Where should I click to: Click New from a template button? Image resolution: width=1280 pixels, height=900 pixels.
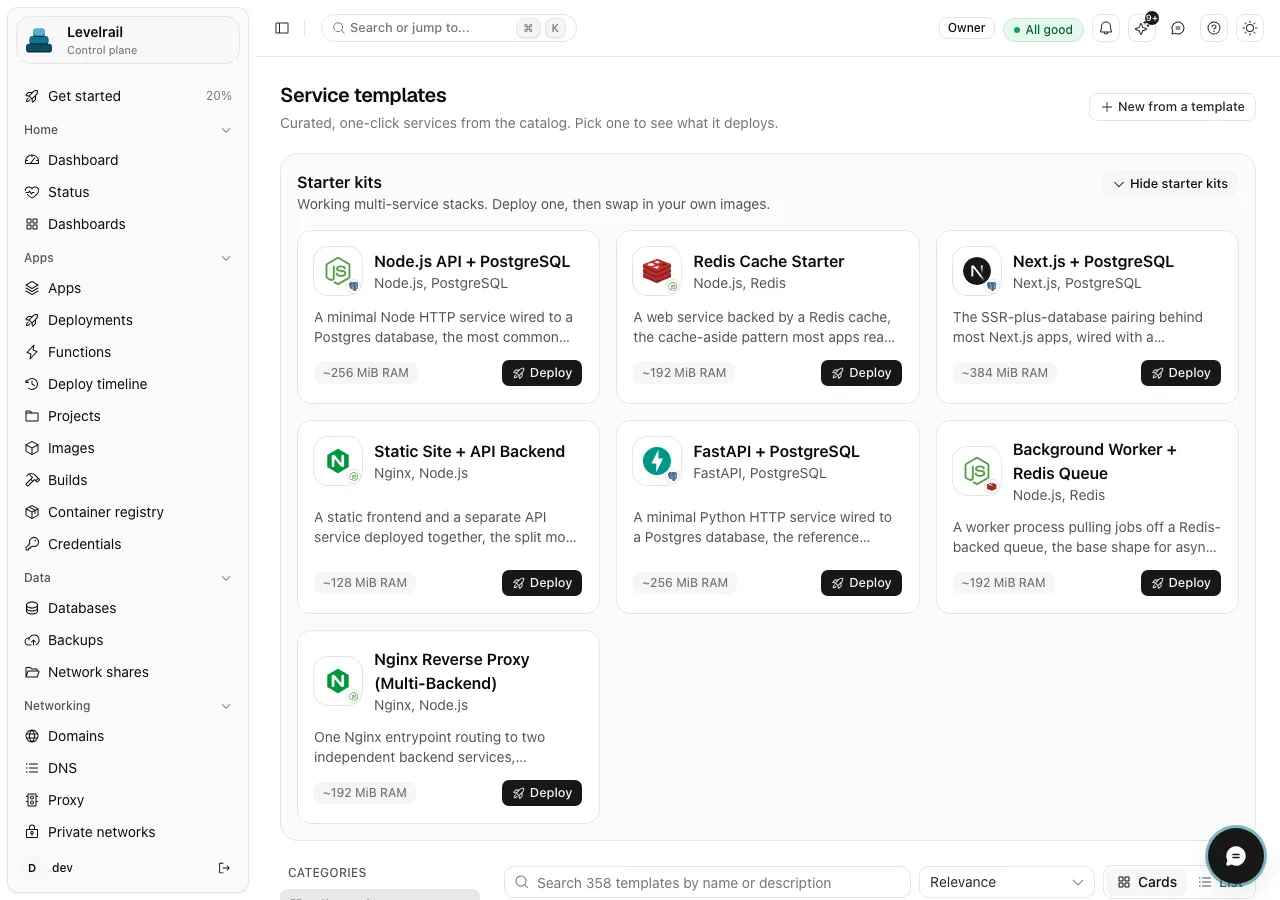tap(1172, 107)
